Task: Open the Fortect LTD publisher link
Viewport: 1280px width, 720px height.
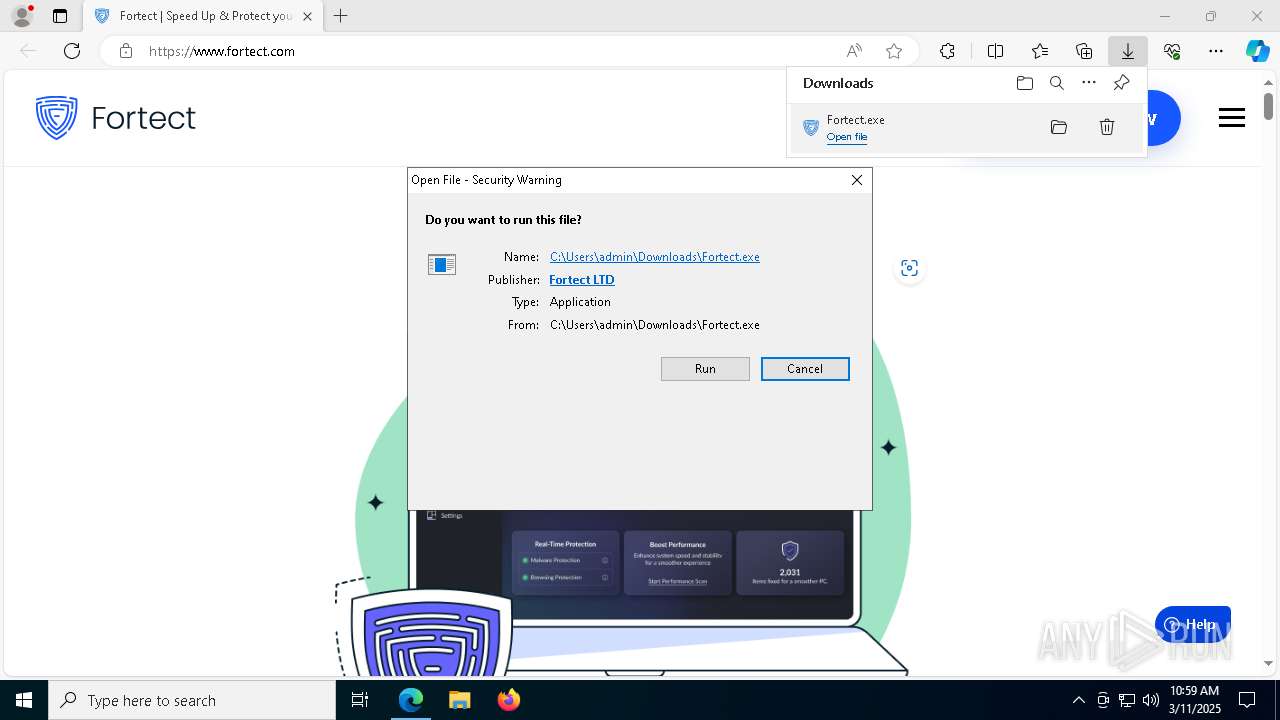Action: pyautogui.click(x=582, y=280)
